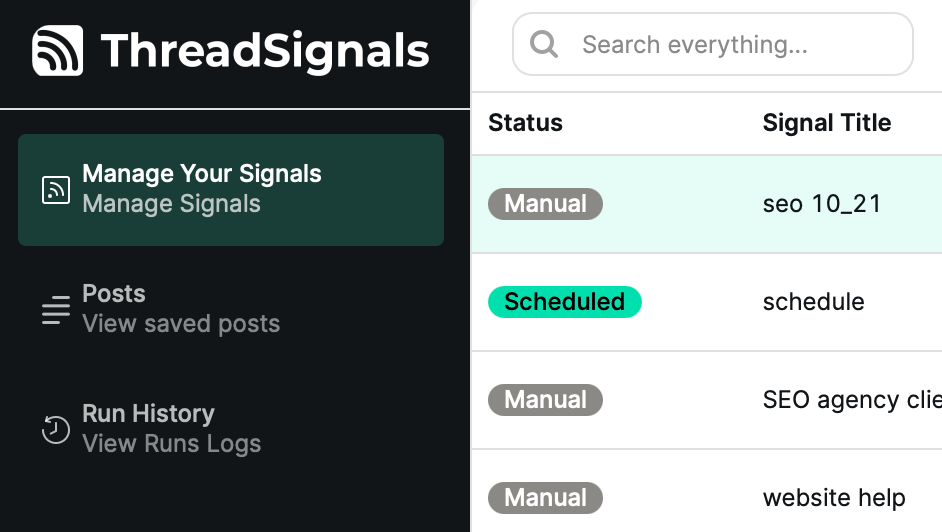Click the Manual badge on the website help row

coord(545,498)
